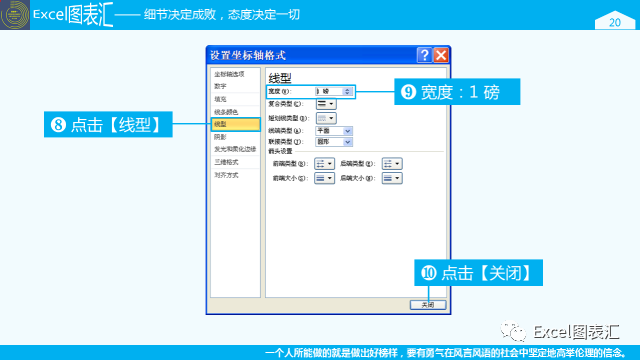Open the 坐标轴选项 axis options category
Screen dimensions: 640x360
236,74
